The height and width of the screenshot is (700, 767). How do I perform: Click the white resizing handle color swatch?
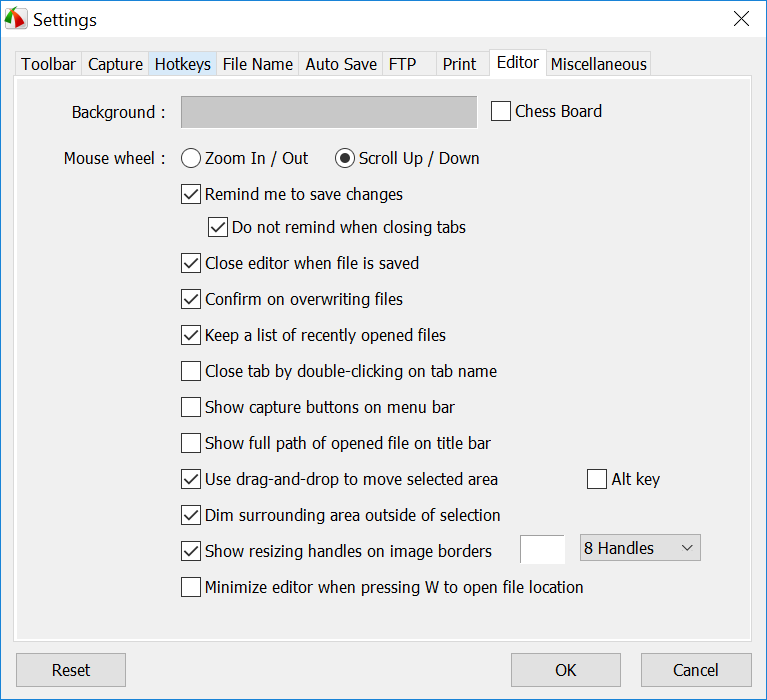542,549
